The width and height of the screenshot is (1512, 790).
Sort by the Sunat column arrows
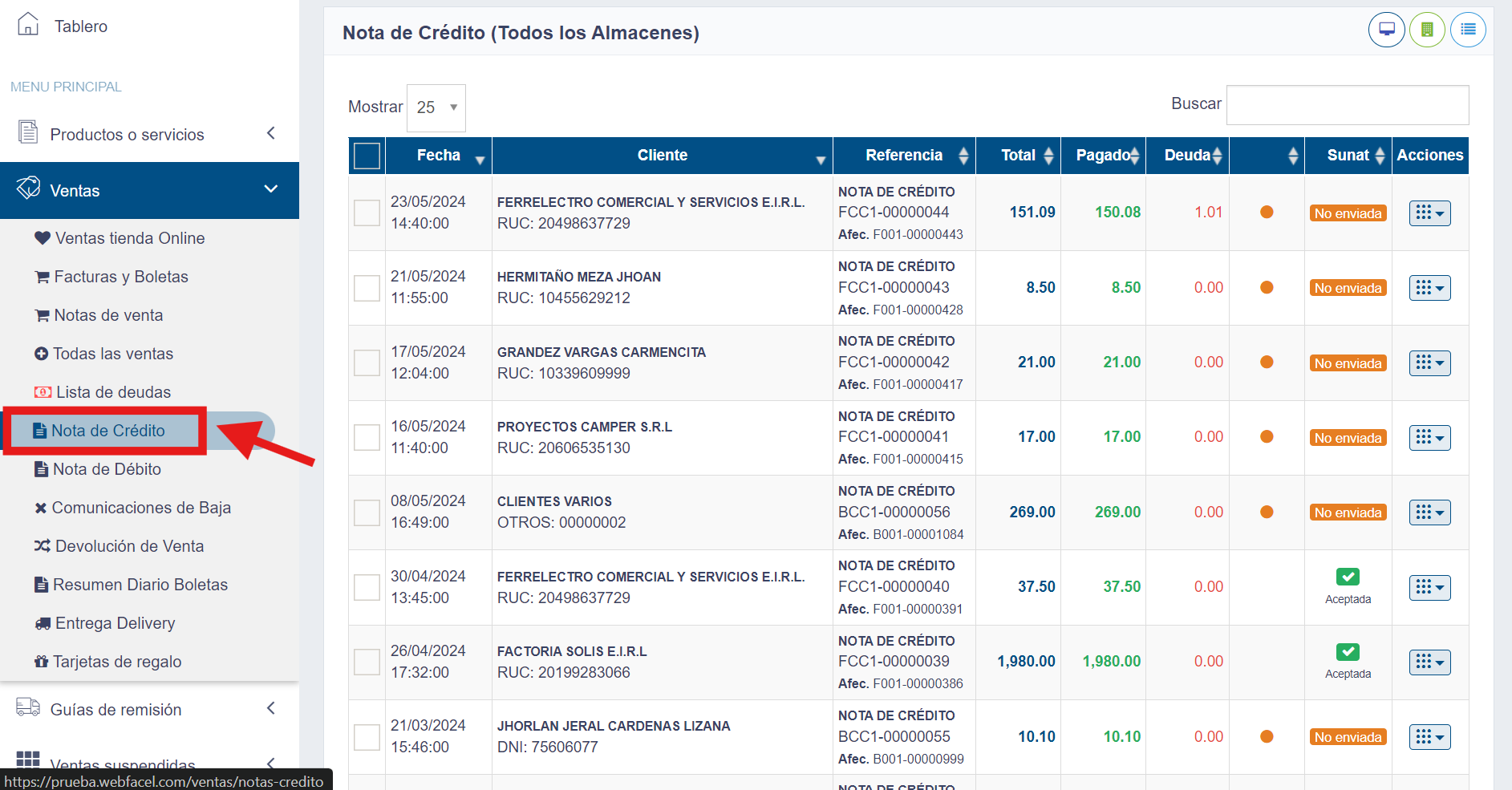point(1379,156)
